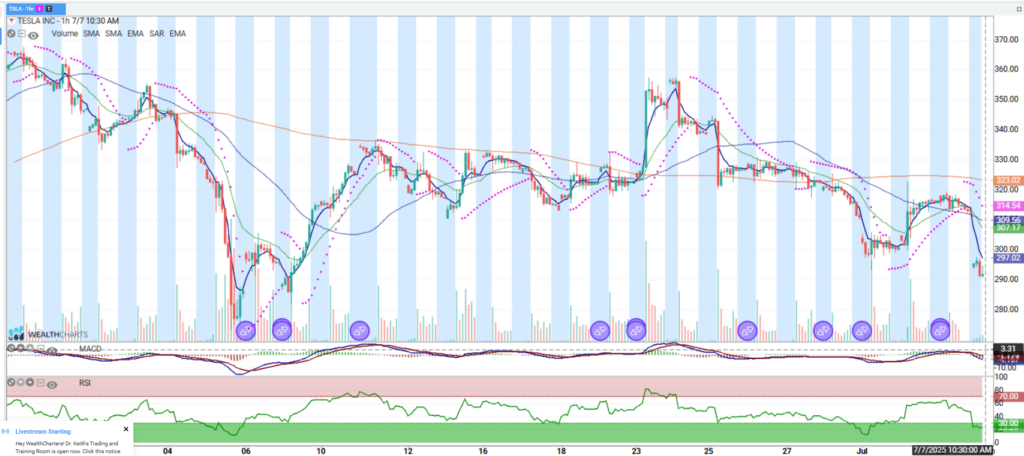This screenshot has height=456, width=1024.
Task: Click the pink 314.54 SAR price label
Action: click(x=1007, y=206)
